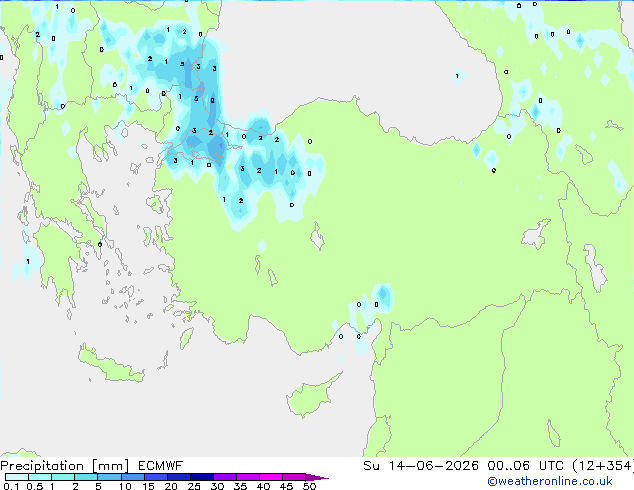634x490 pixels.
Task: Click the legend value '10'
Action: [x=125, y=486]
